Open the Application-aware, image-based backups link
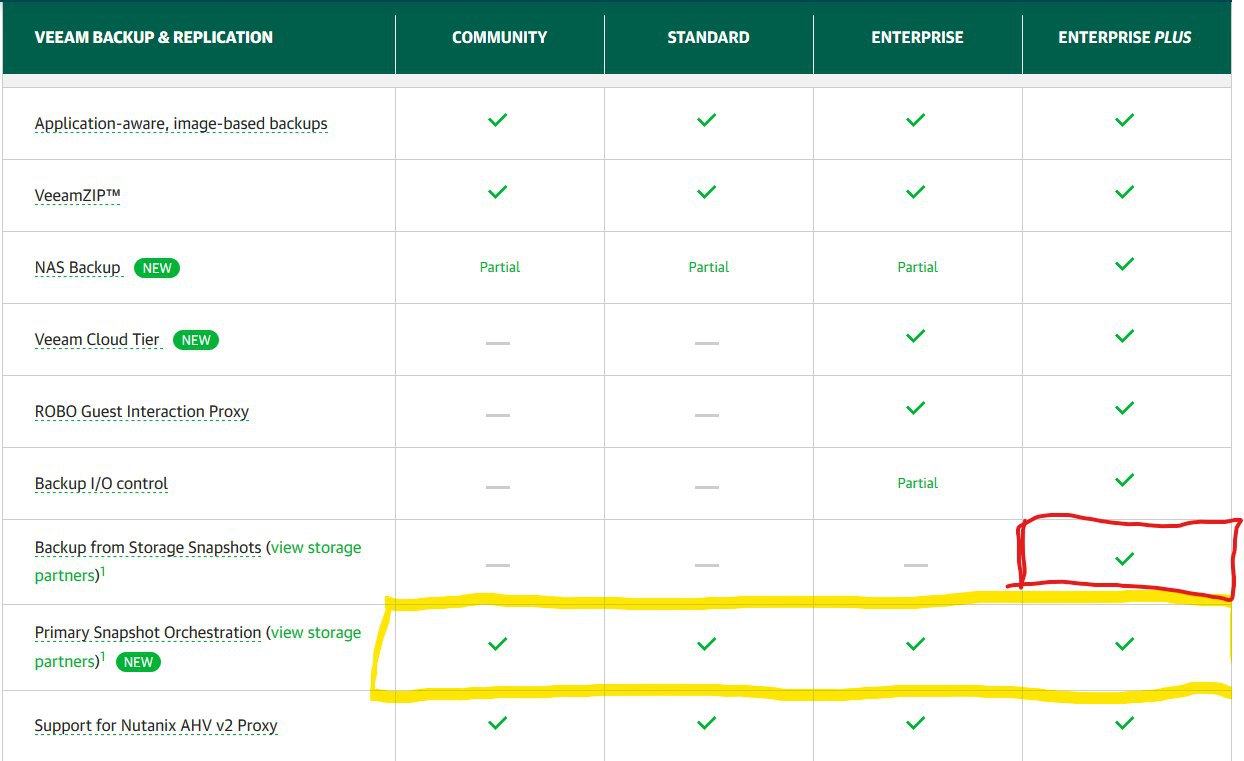Image resolution: width=1244 pixels, height=761 pixels. (181, 124)
